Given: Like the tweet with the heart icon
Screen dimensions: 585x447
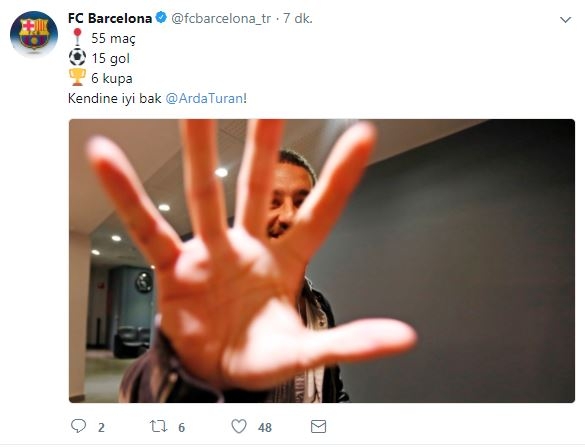Looking at the screenshot, I should pos(239,426).
